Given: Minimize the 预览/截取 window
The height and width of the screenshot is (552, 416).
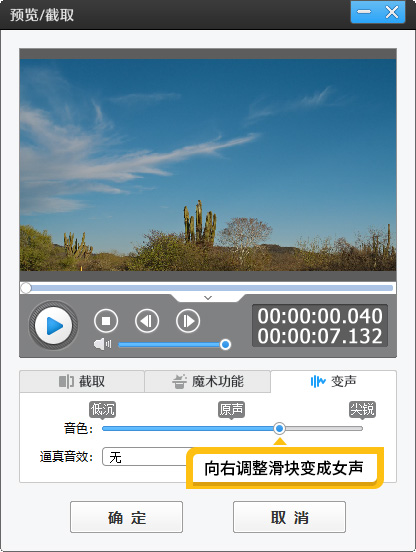Looking at the screenshot, I should [x=364, y=12].
